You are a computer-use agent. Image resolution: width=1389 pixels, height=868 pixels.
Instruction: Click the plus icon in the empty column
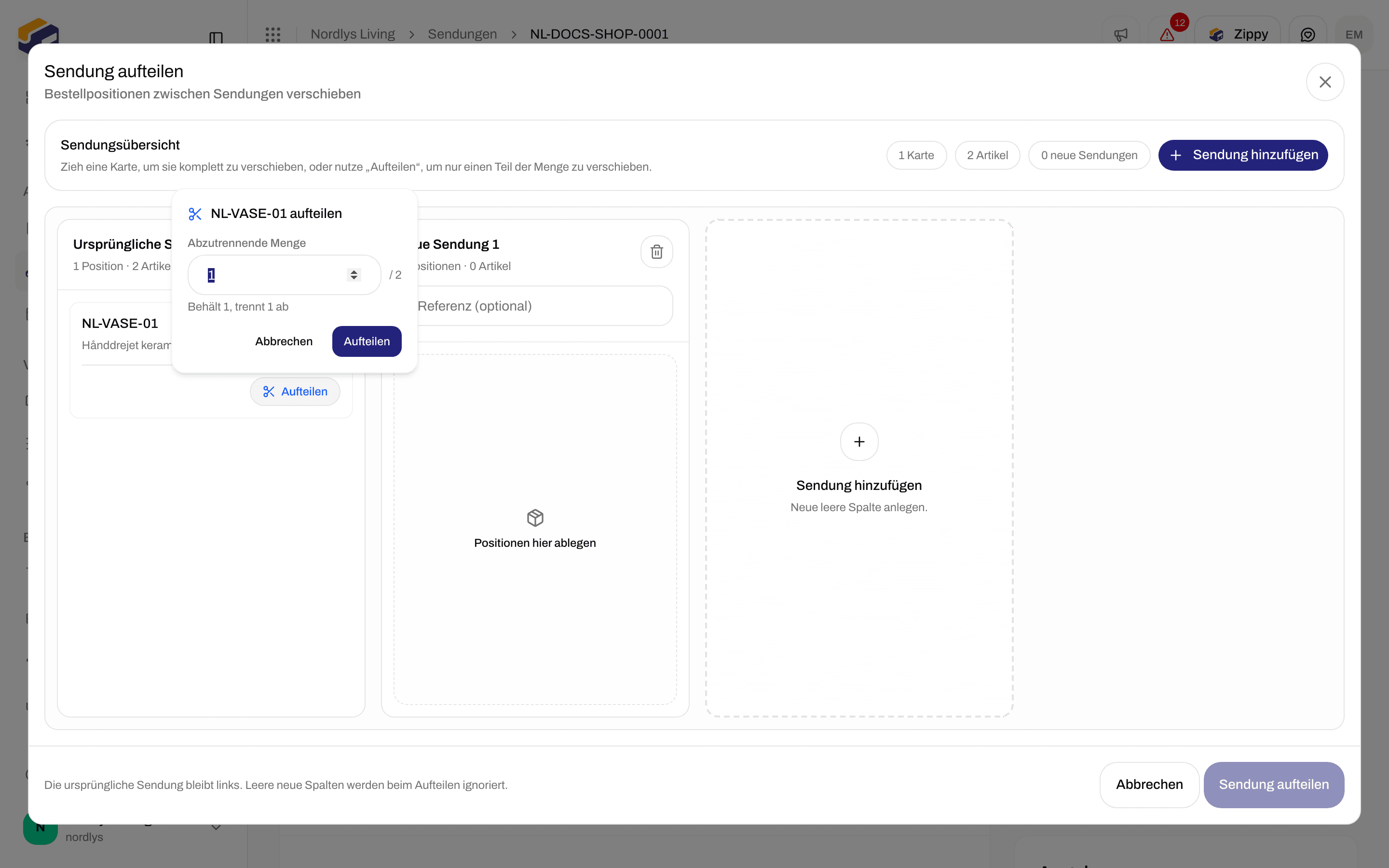858,441
